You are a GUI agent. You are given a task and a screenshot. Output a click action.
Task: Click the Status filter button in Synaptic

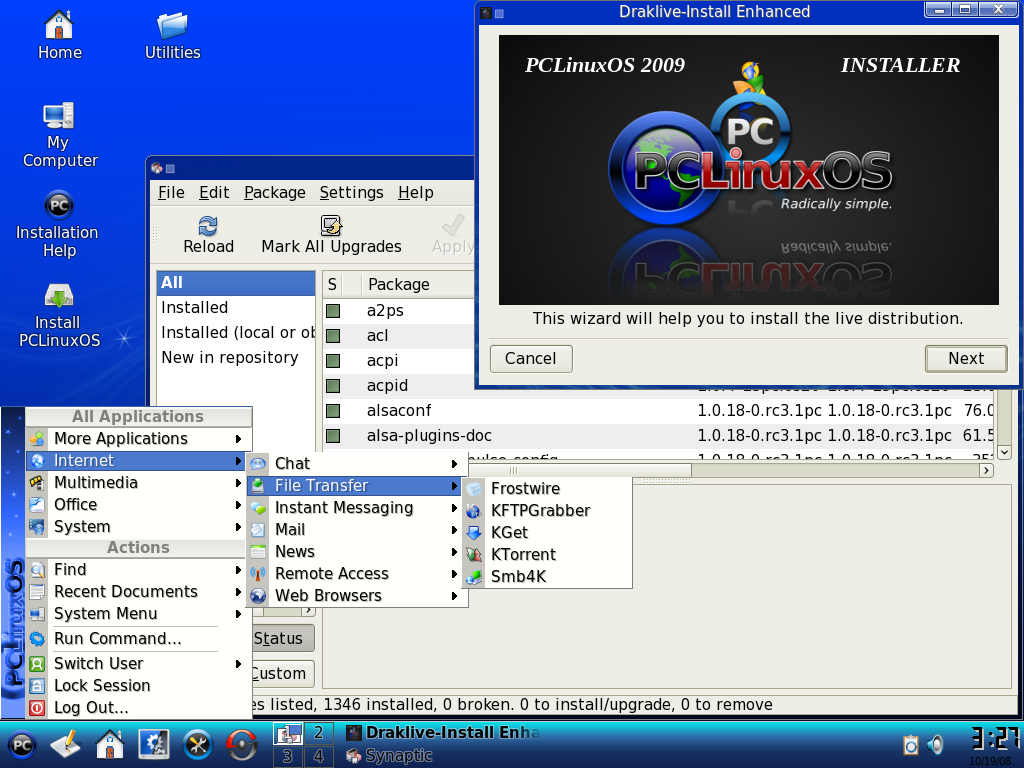point(283,639)
